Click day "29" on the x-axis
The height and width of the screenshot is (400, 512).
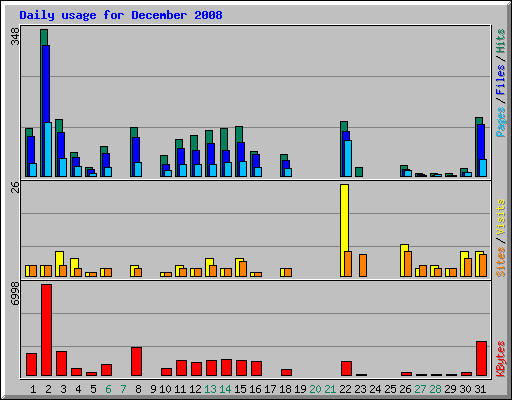coord(450,389)
